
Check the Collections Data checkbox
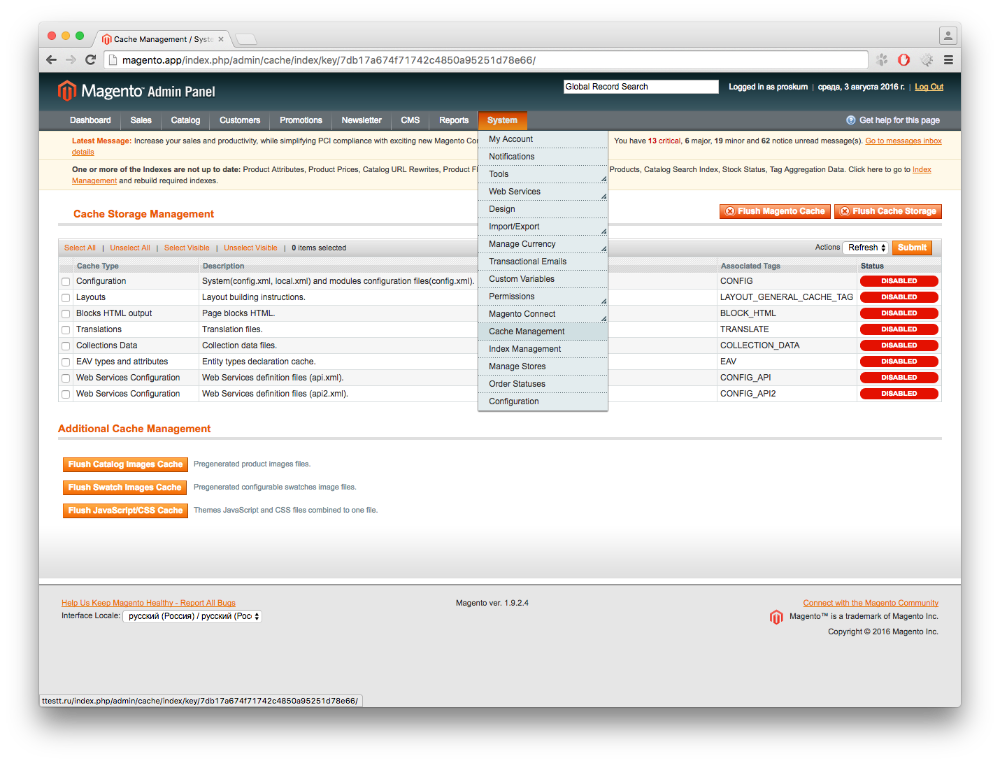point(66,346)
